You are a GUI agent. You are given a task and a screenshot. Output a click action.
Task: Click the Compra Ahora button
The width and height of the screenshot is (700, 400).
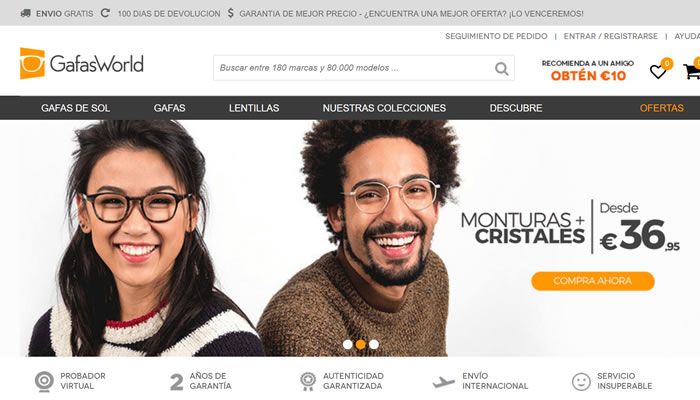[x=593, y=281]
